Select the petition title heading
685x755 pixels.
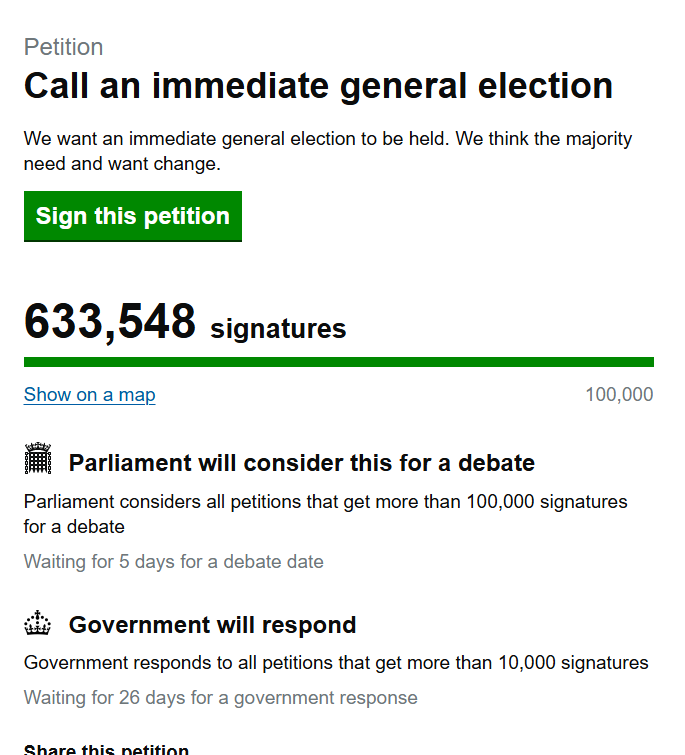pos(318,86)
